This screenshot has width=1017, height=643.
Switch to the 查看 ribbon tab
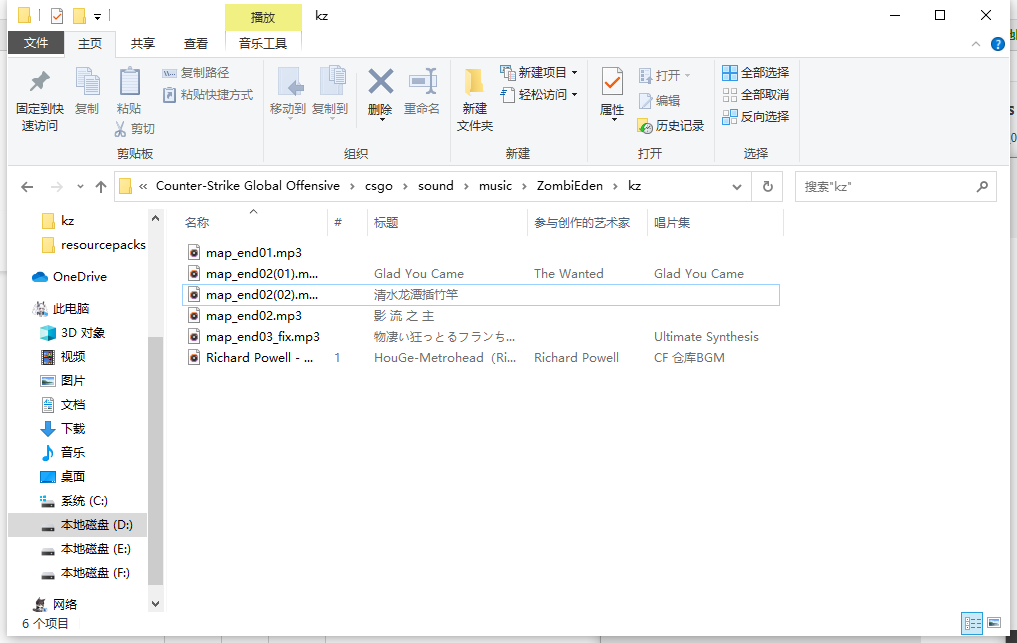(x=194, y=43)
